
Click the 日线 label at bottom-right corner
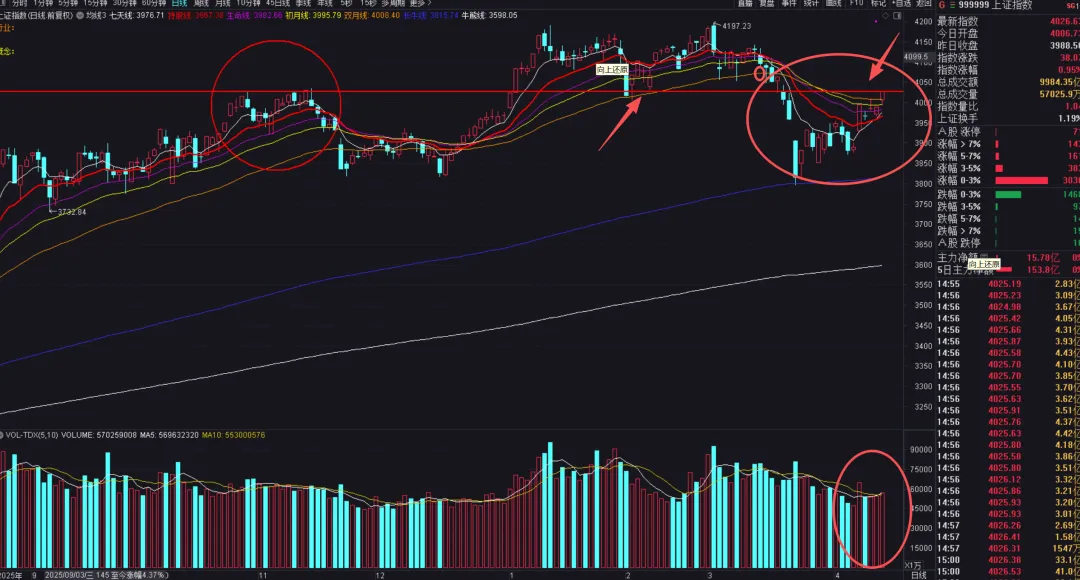pyautogui.click(x=918, y=575)
